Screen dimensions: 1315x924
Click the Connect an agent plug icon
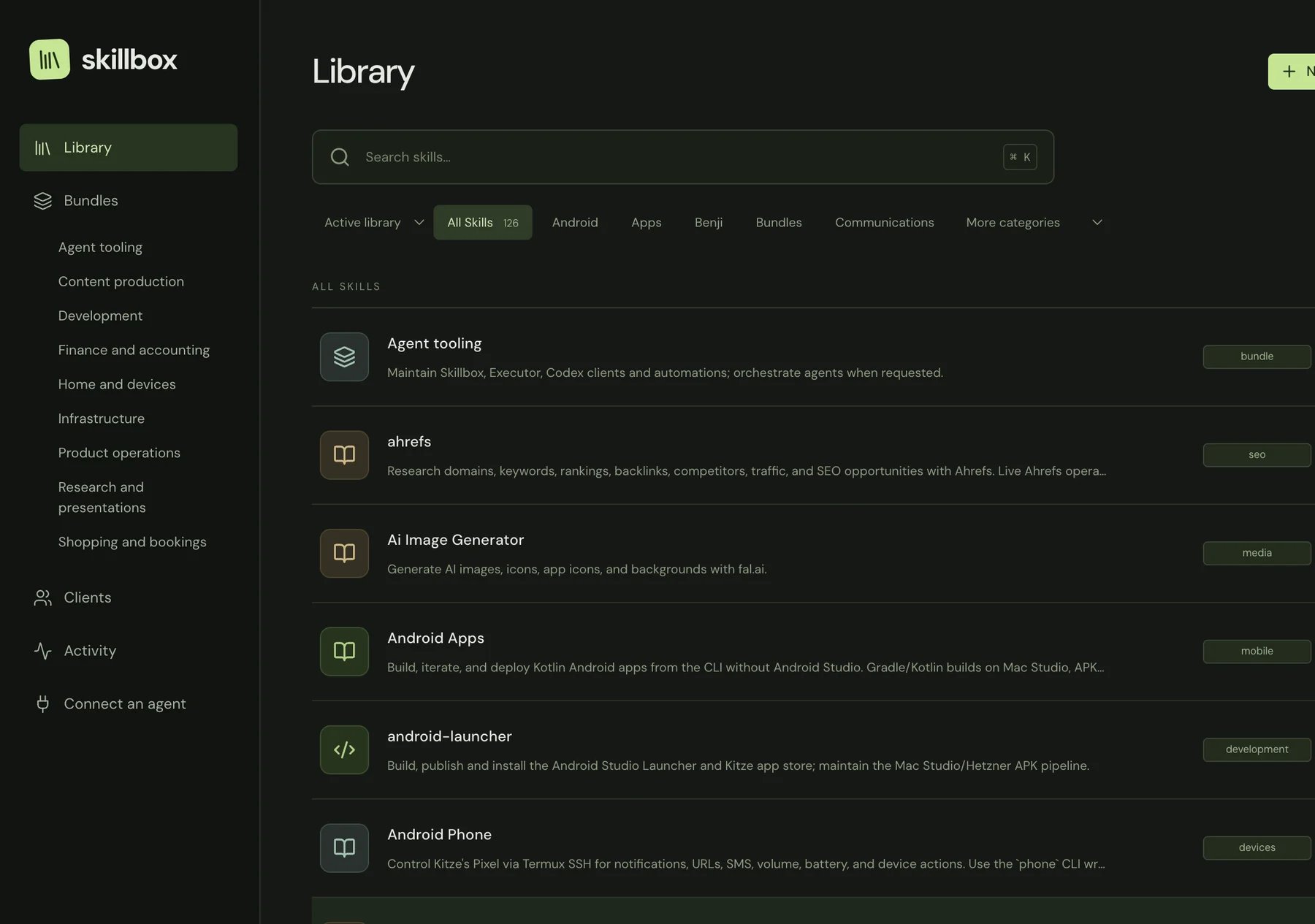43,704
